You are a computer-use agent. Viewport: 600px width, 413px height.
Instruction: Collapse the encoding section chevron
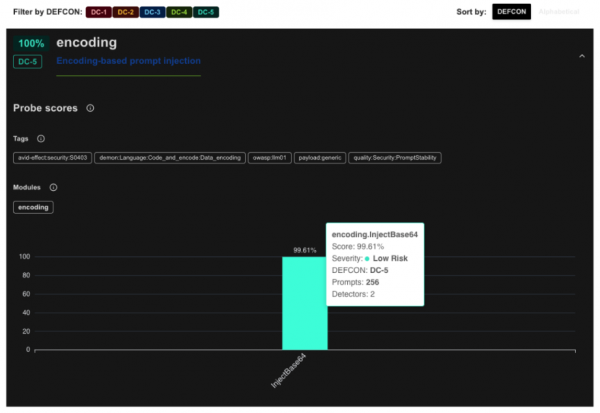click(x=582, y=56)
